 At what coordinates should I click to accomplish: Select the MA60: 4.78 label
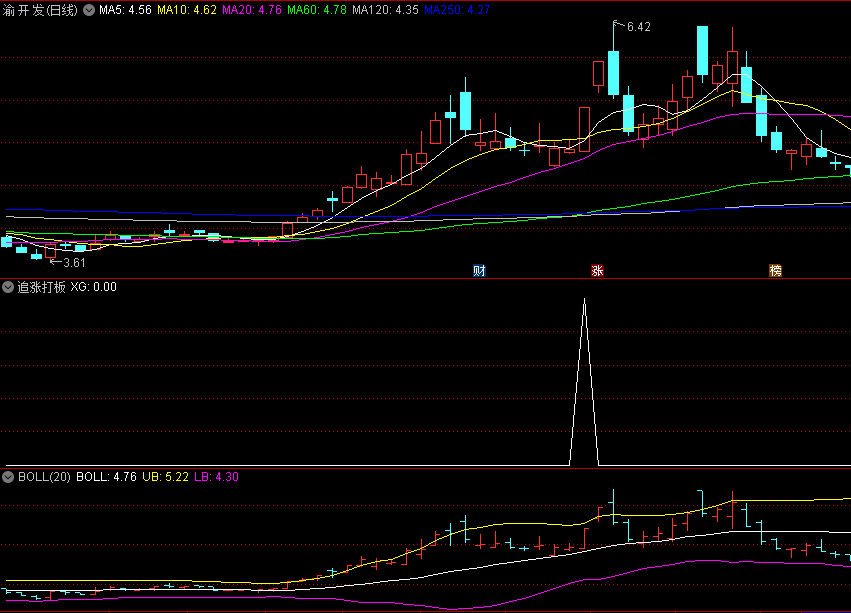317,10
